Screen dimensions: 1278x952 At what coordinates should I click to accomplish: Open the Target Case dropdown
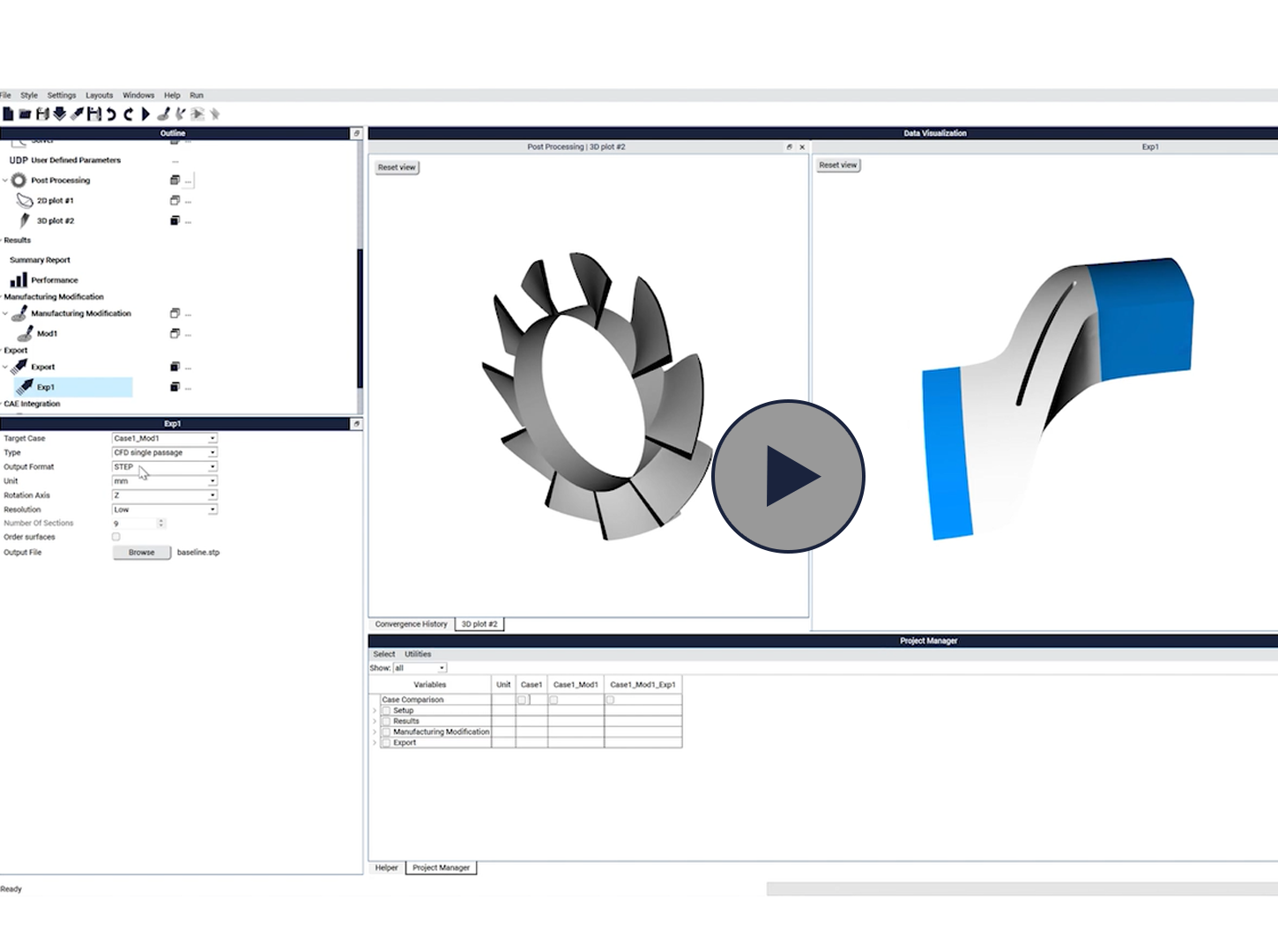tap(164, 438)
